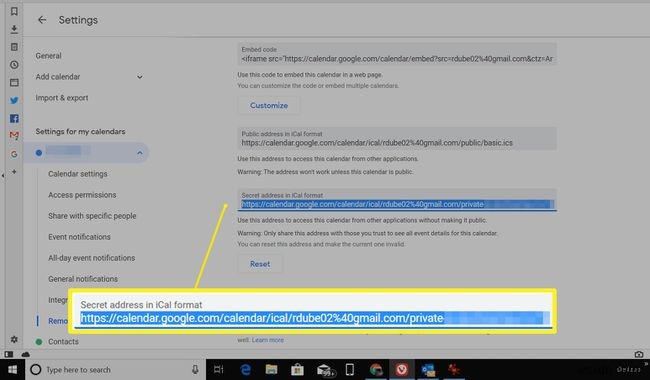Screen dimensions: 650x380
Task: Go to All-day event notifications
Action: (92, 258)
